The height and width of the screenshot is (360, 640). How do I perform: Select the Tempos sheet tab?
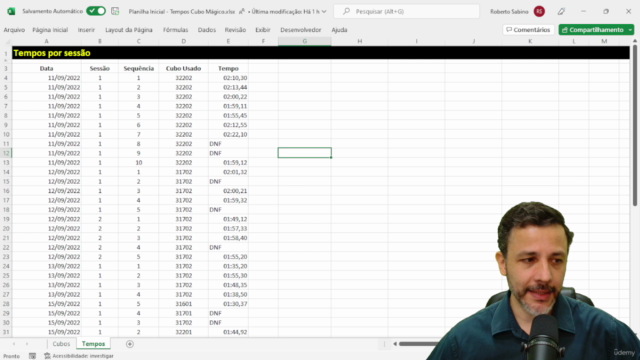tap(93, 344)
